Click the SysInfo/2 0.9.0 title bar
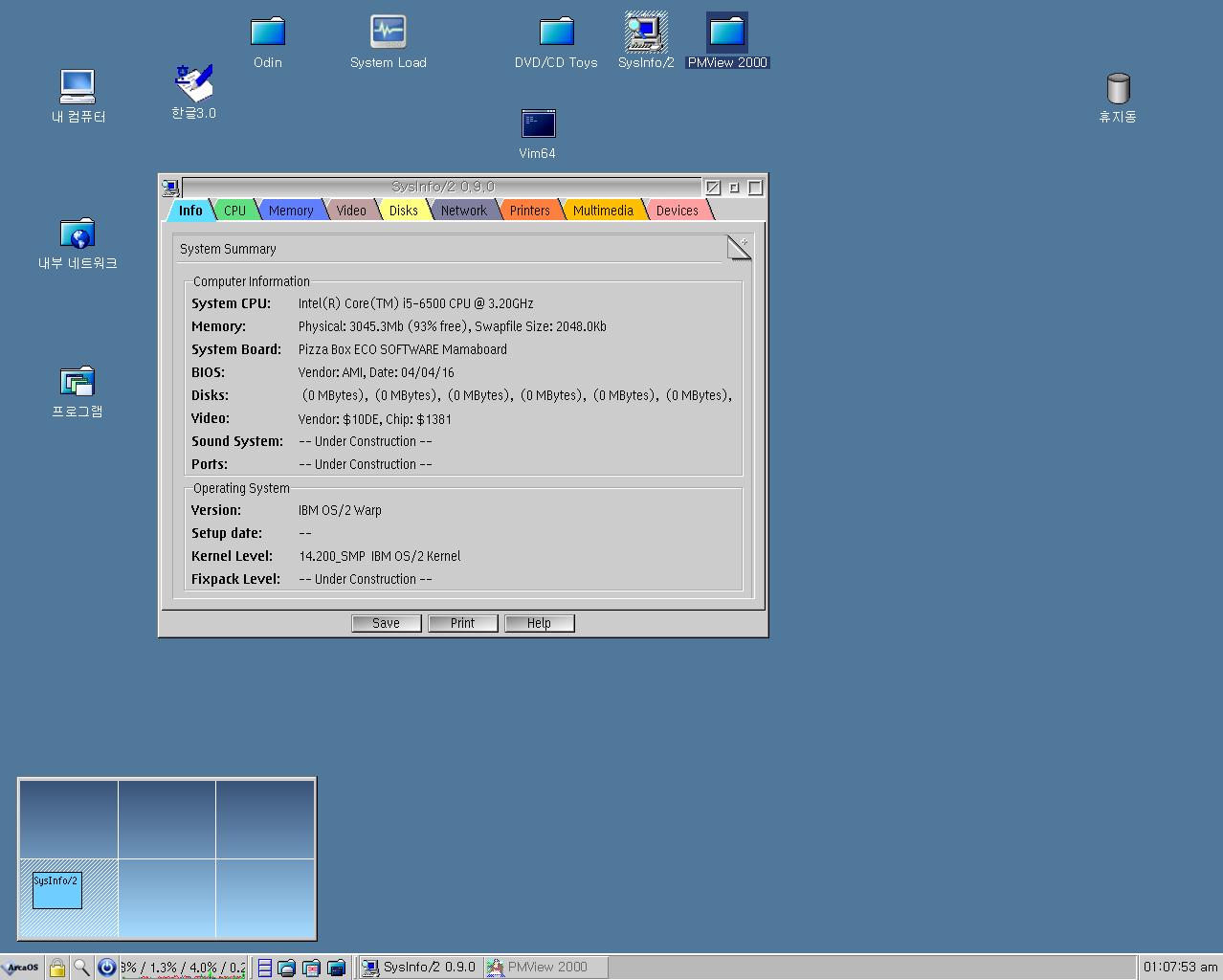1223x980 pixels. coord(442,187)
